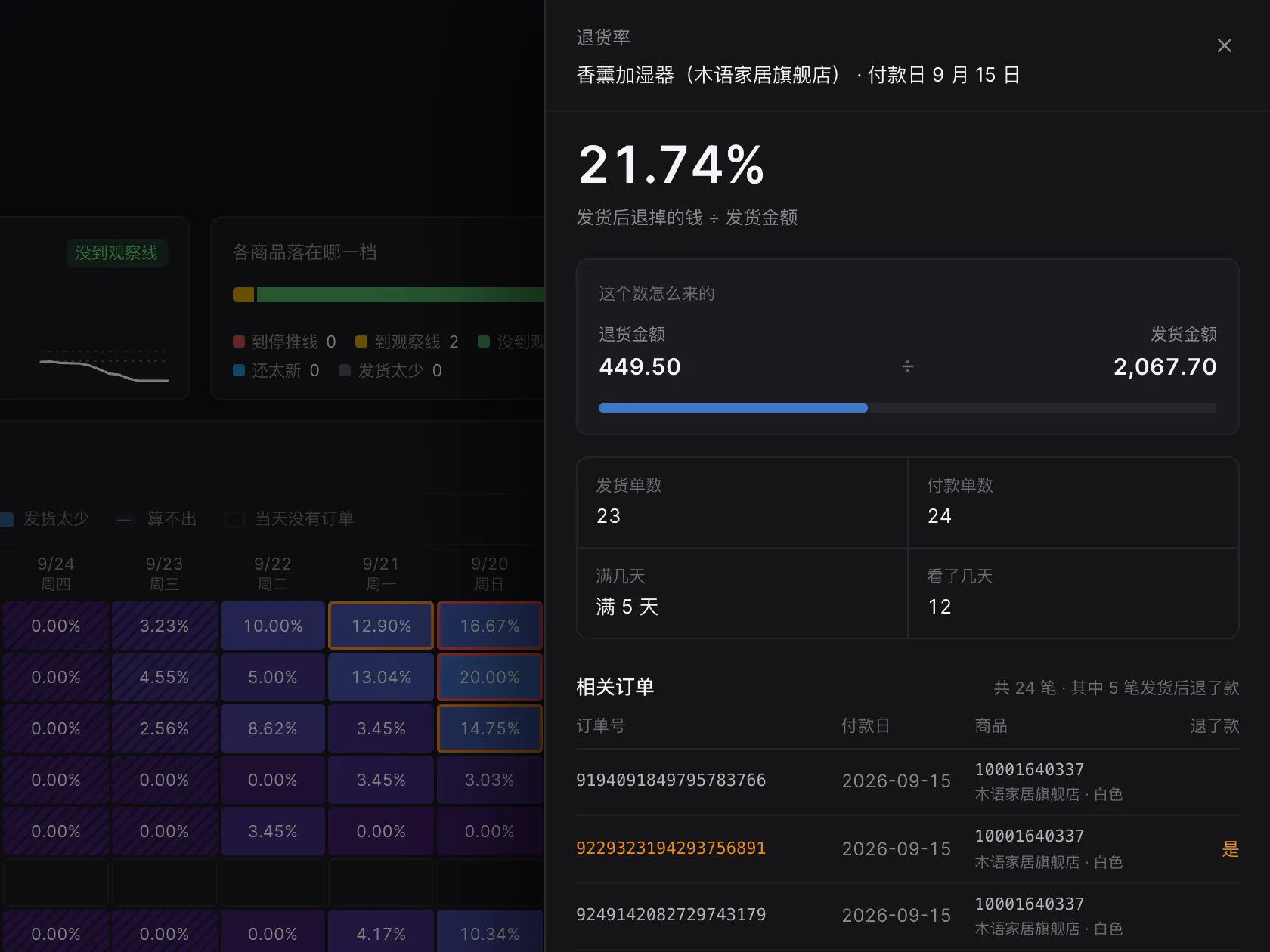Click the 当天没有订单 legend item

pos(290,519)
